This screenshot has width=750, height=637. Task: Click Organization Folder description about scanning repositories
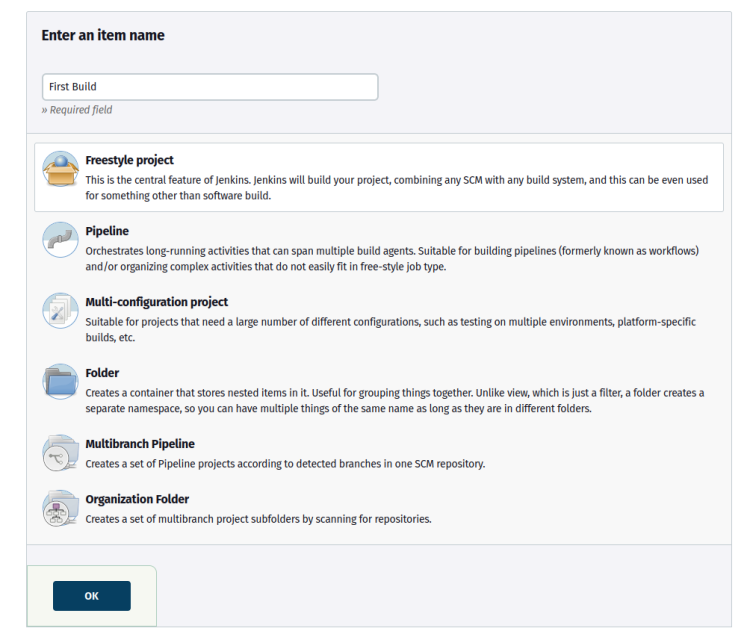click(258, 519)
